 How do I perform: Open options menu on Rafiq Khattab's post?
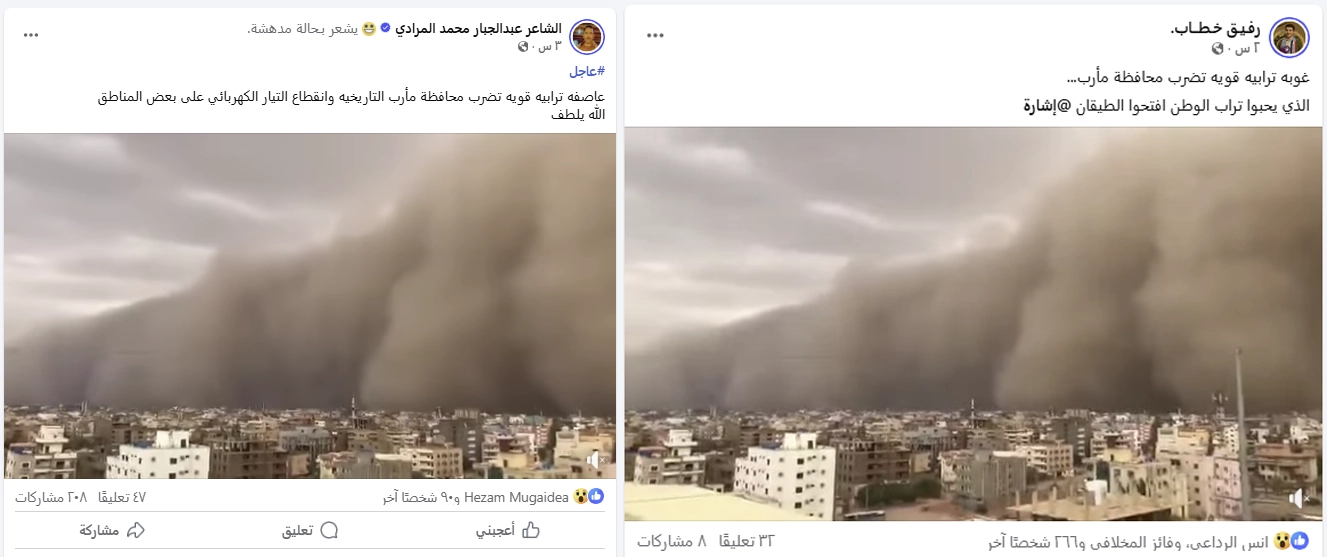tap(655, 36)
